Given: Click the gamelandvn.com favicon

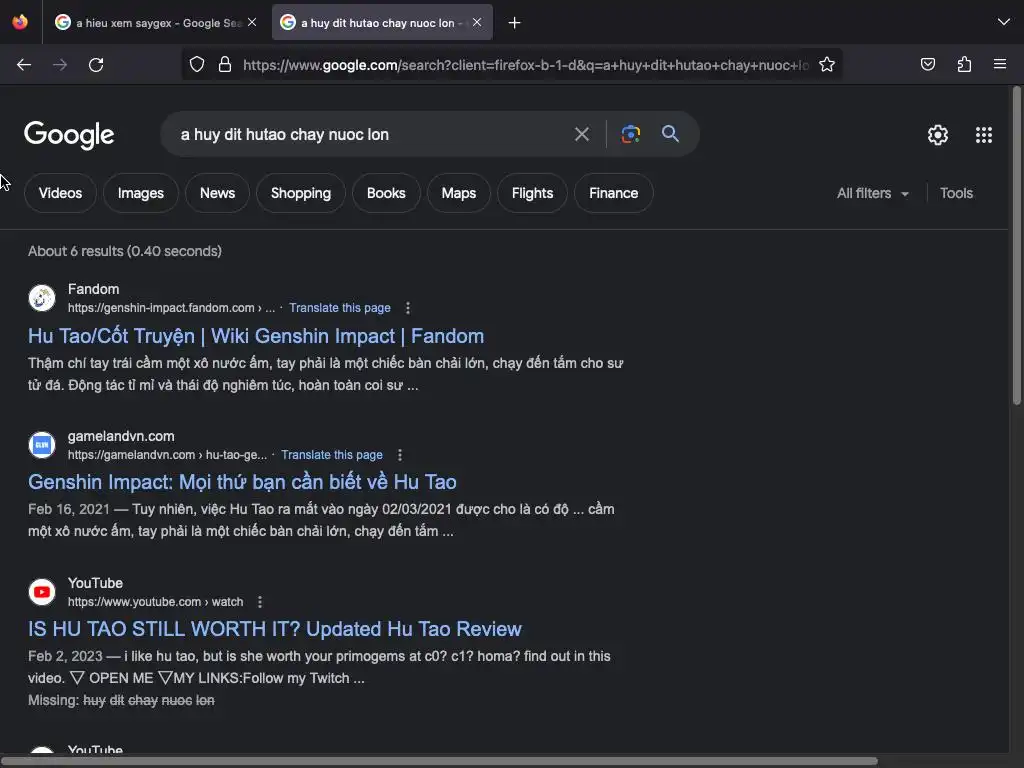Looking at the screenshot, I should 42,445.
